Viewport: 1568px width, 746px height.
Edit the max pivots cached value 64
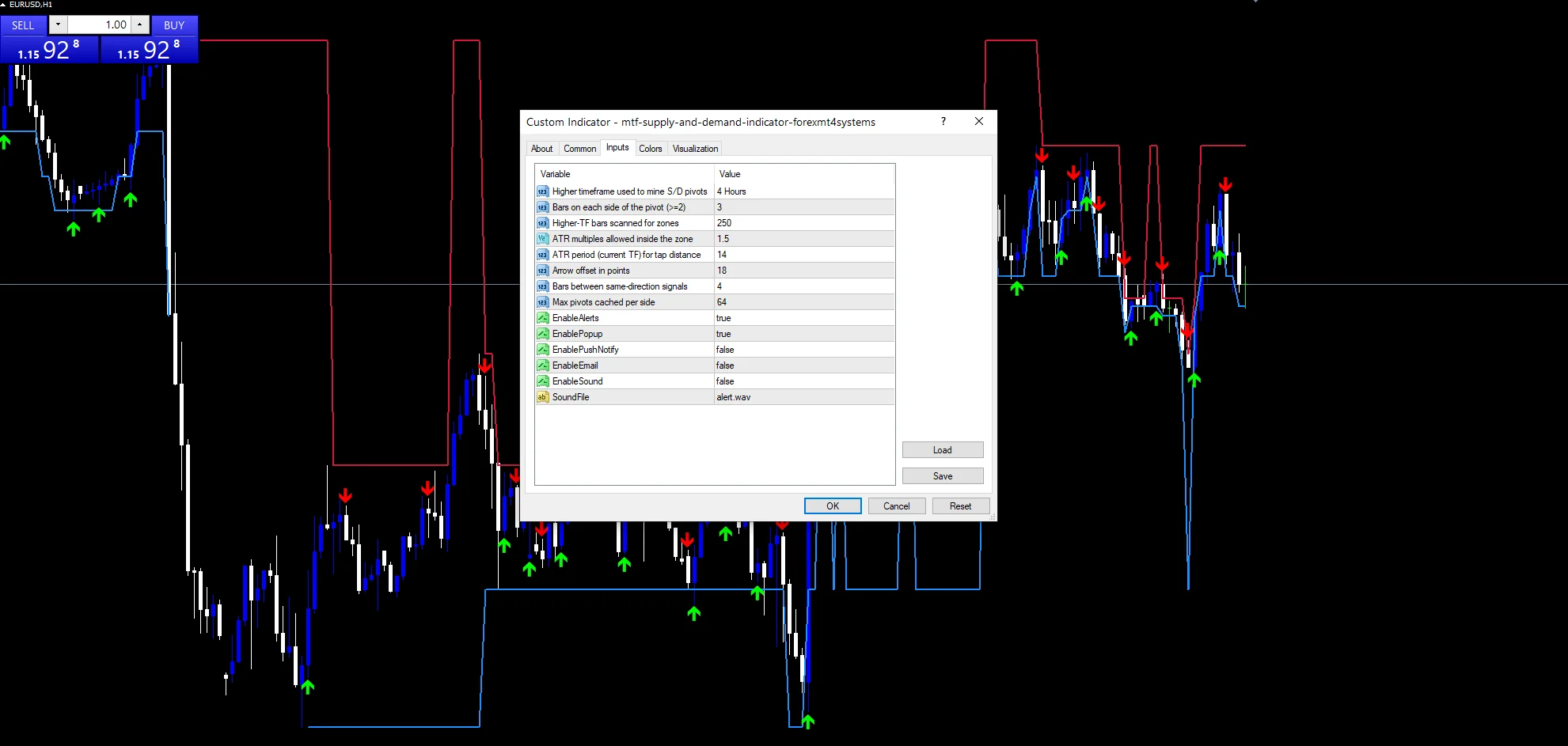(x=804, y=302)
